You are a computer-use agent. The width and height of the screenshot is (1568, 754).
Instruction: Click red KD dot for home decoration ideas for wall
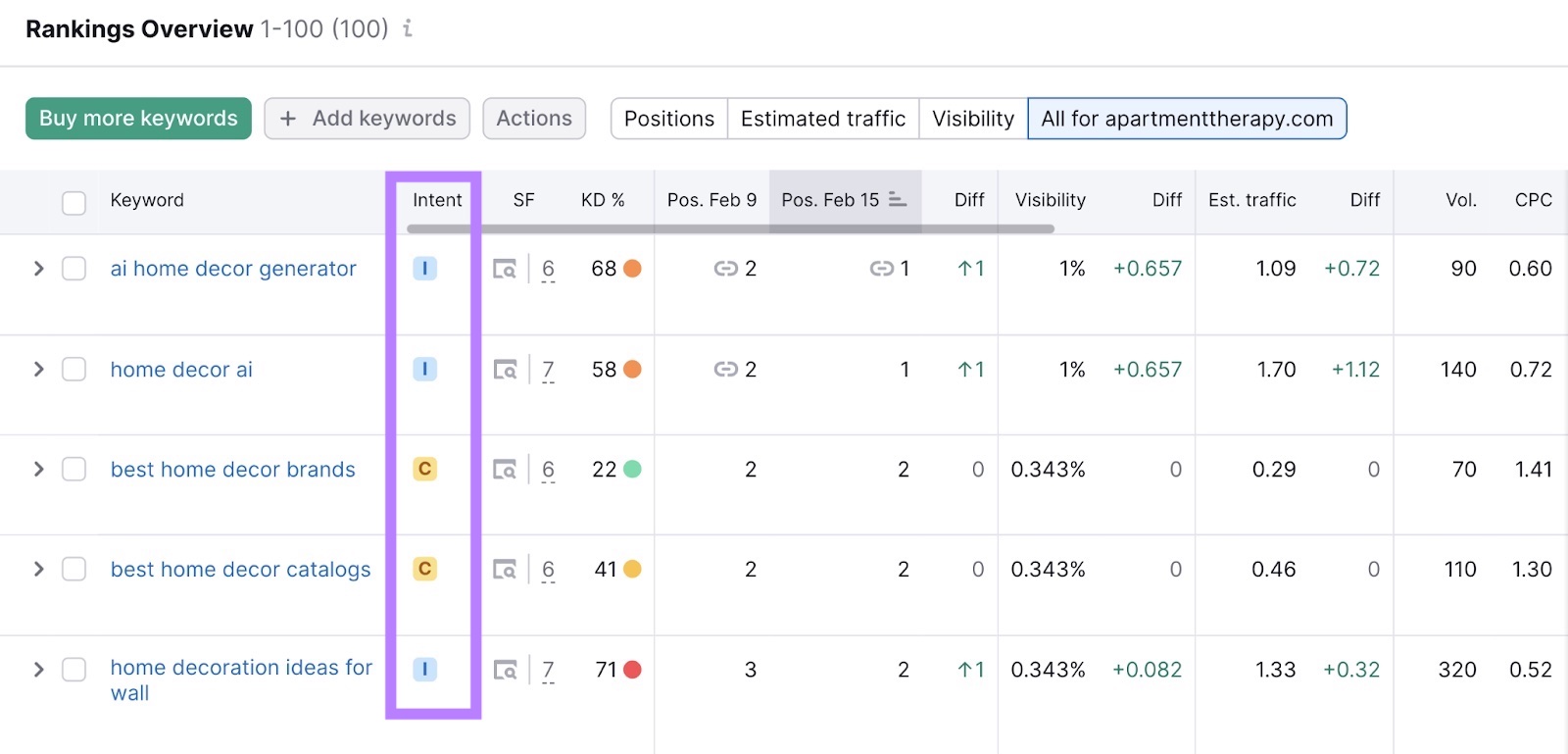tap(632, 670)
